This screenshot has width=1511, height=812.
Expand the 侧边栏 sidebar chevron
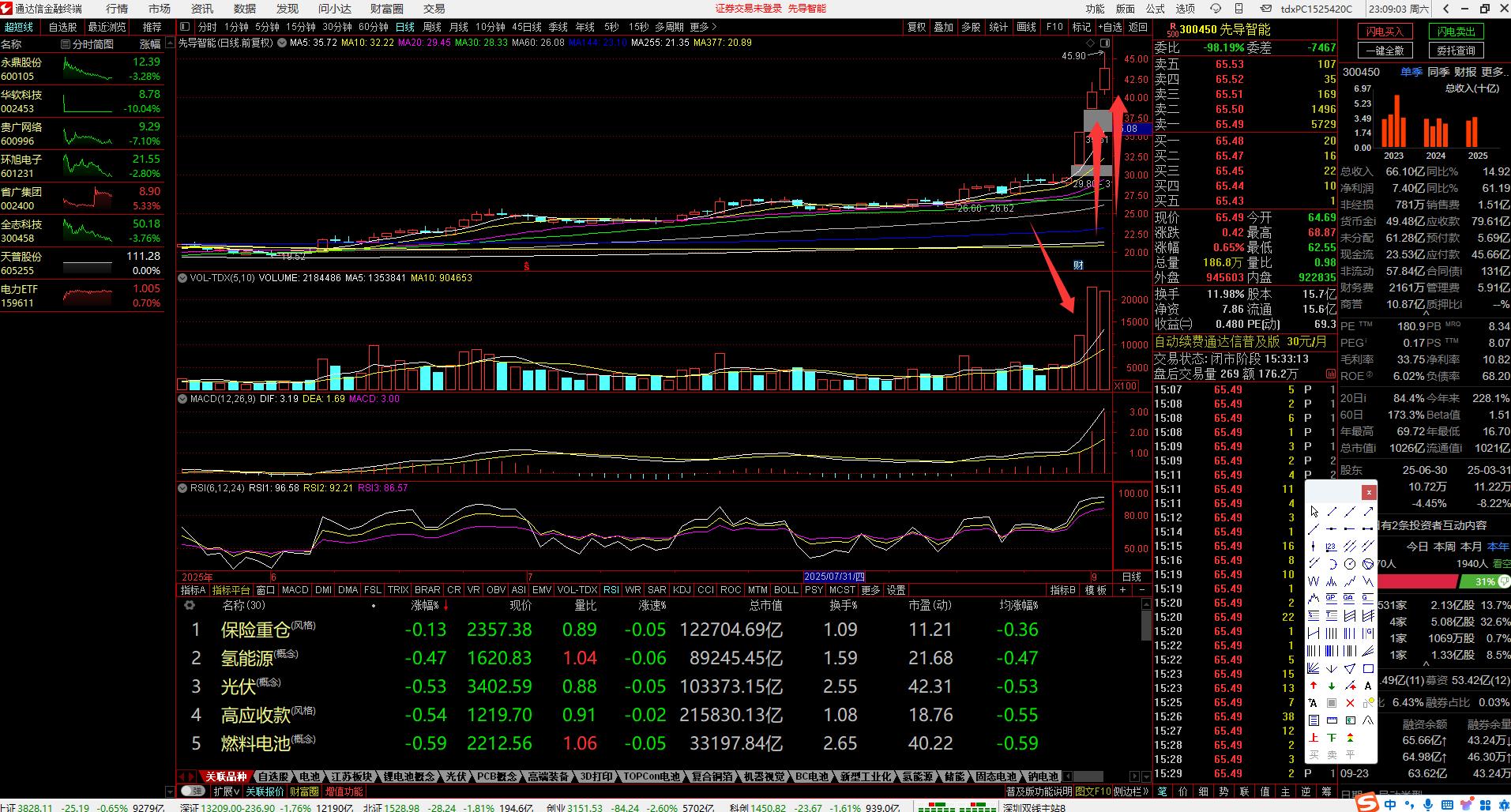click(x=1145, y=791)
